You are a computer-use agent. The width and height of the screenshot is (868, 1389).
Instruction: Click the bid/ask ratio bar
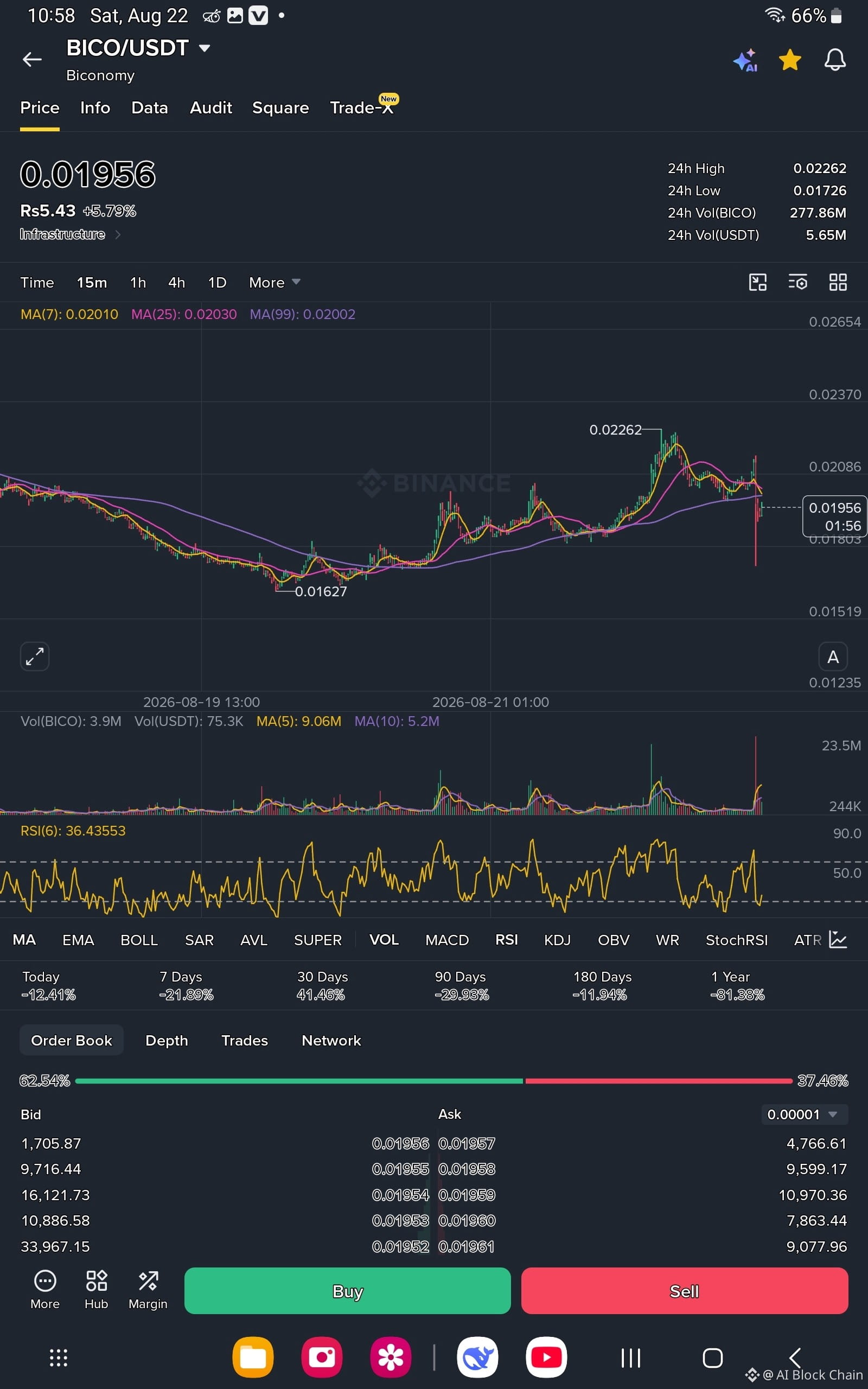(x=433, y=1081)
